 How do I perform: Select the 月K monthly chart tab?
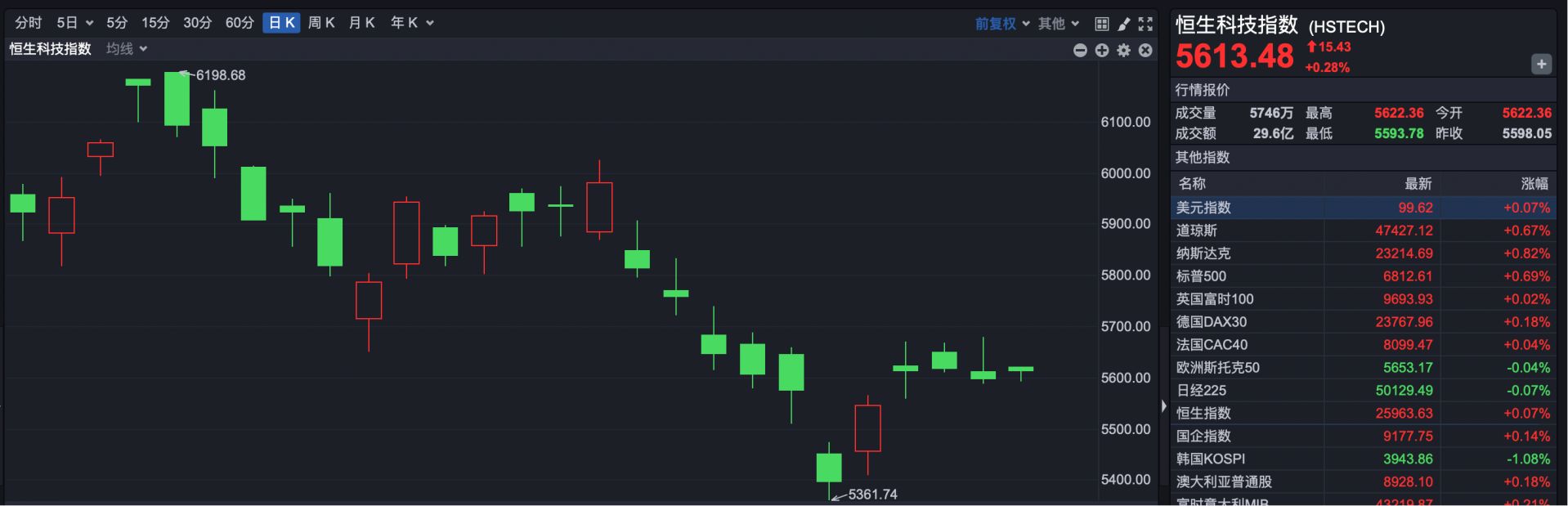361,23
